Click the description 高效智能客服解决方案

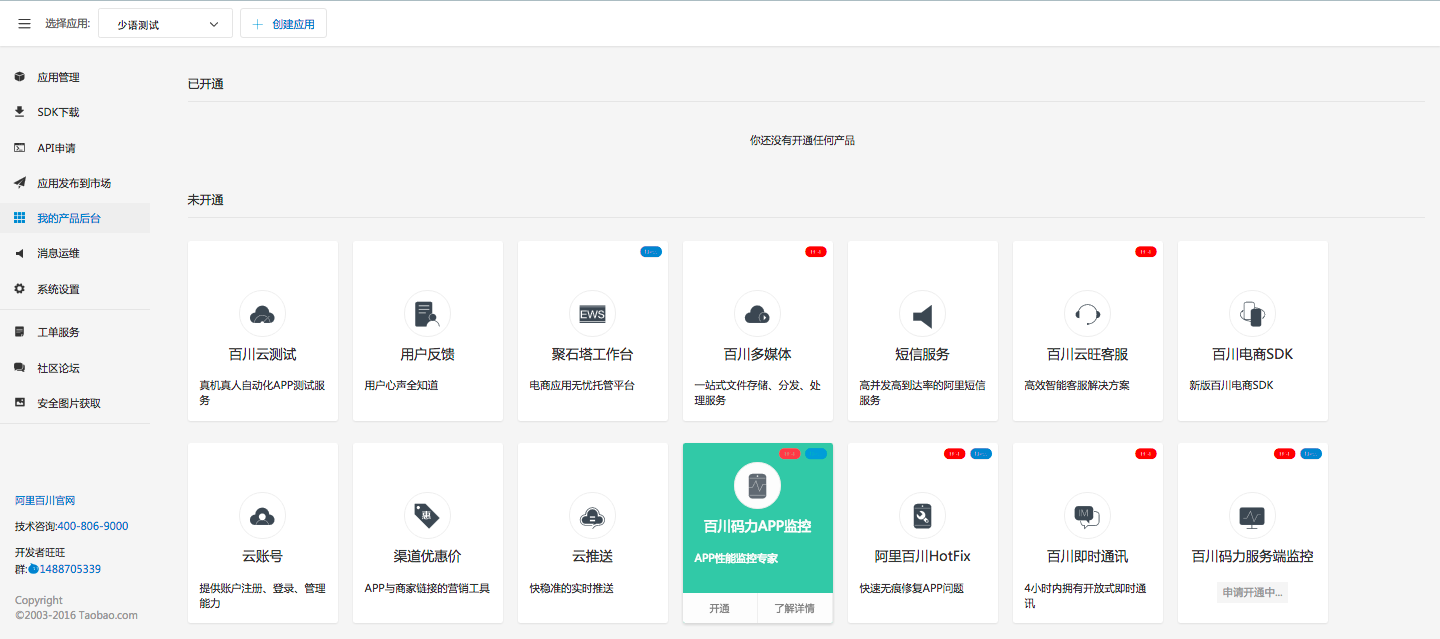point(1077,385)
